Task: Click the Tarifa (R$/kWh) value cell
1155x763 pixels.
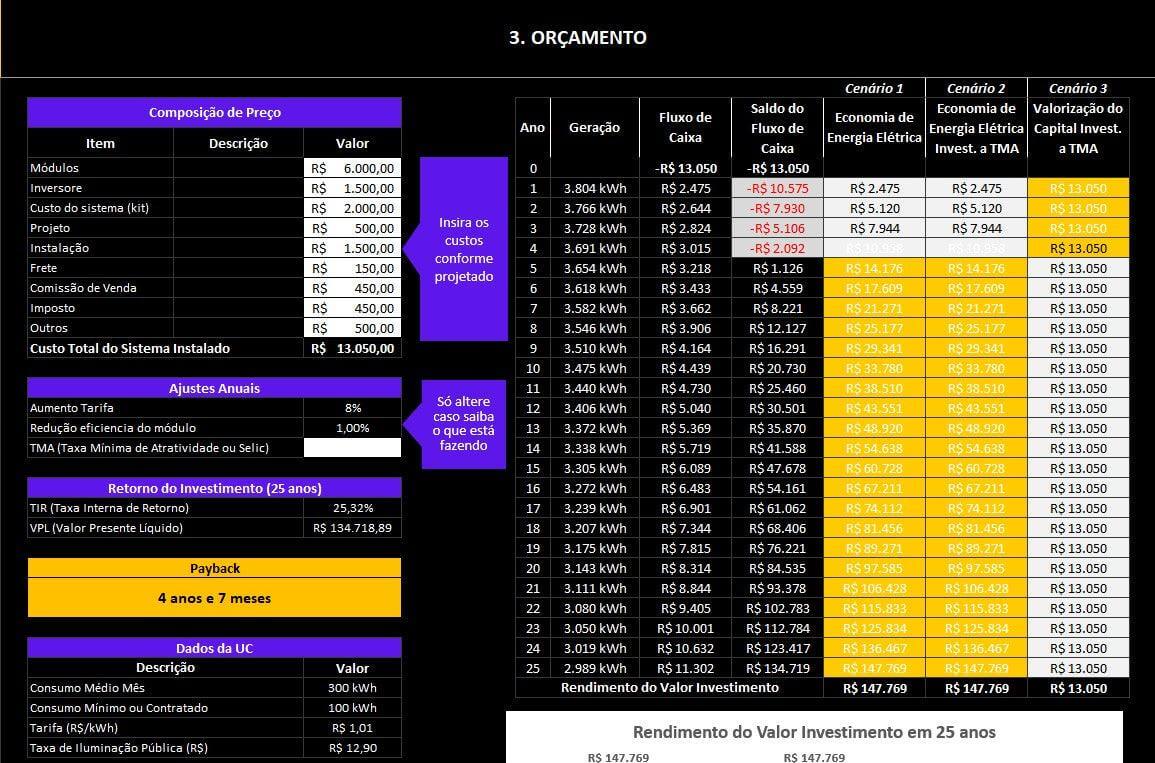Action: click(x=352, y=728)
